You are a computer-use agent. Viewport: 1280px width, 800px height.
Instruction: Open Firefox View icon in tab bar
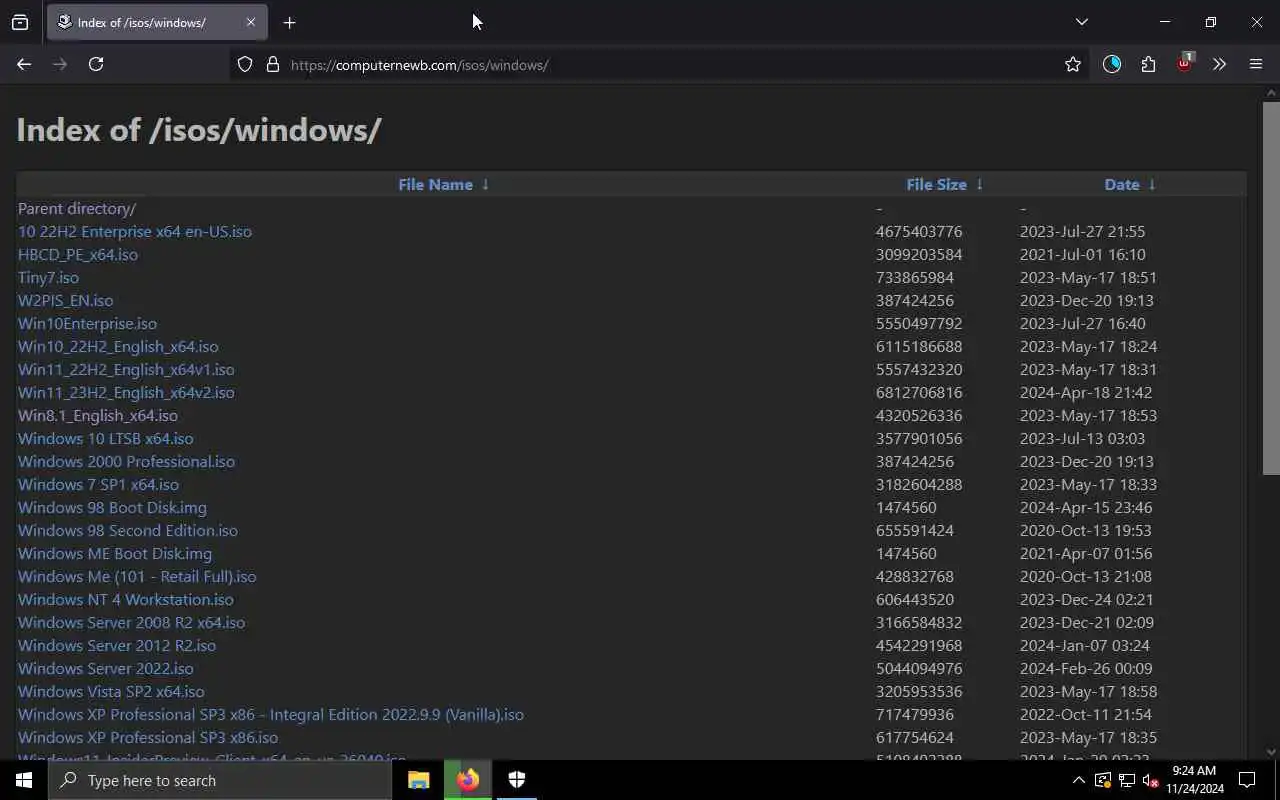point(20,22)
